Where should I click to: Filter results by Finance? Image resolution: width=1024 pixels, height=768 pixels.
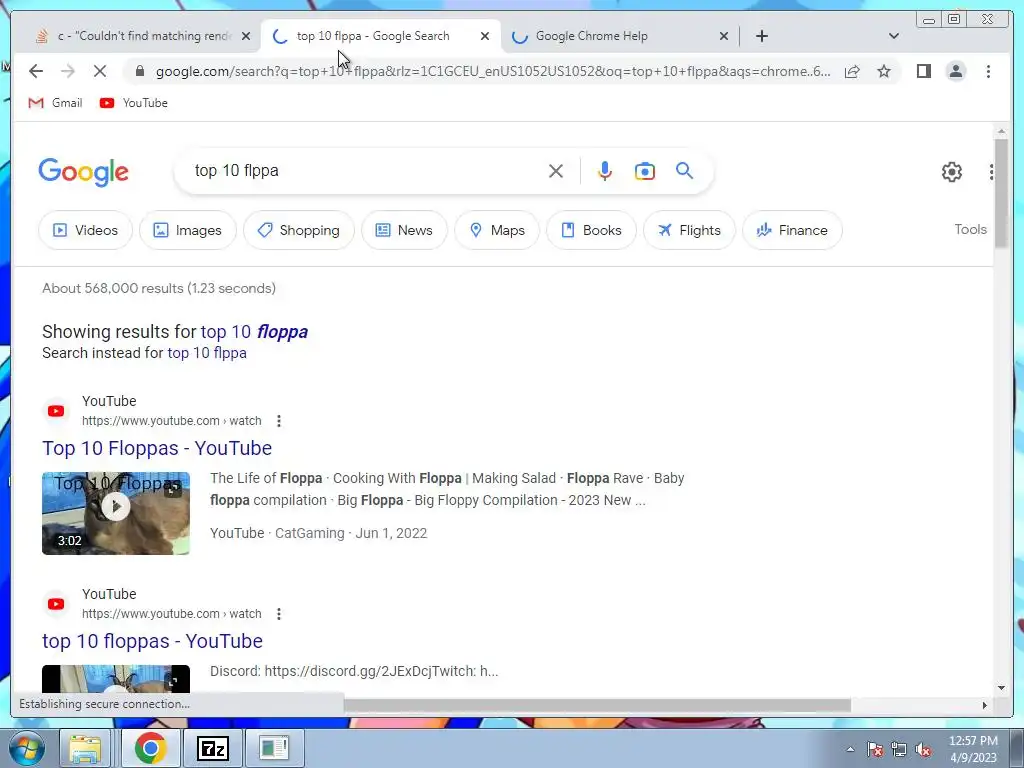point(792,230)
